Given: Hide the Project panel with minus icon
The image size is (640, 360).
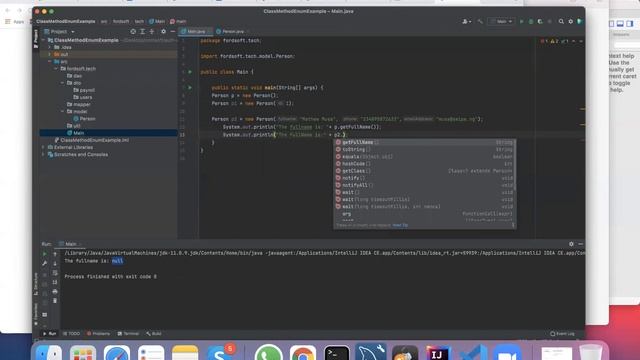Looking at the screenshot, I should tap(173, 31).
